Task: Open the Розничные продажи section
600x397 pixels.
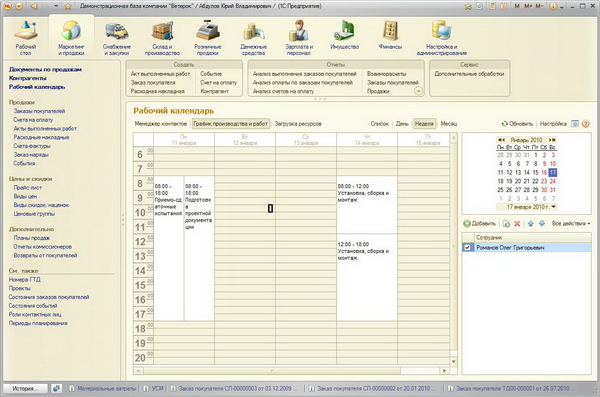Action: [x=208, y=38]
